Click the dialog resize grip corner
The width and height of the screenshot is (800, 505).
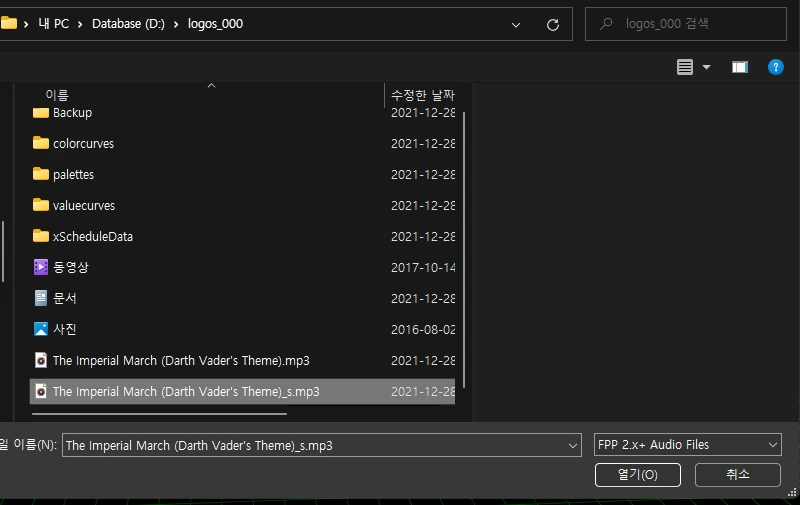792,492
